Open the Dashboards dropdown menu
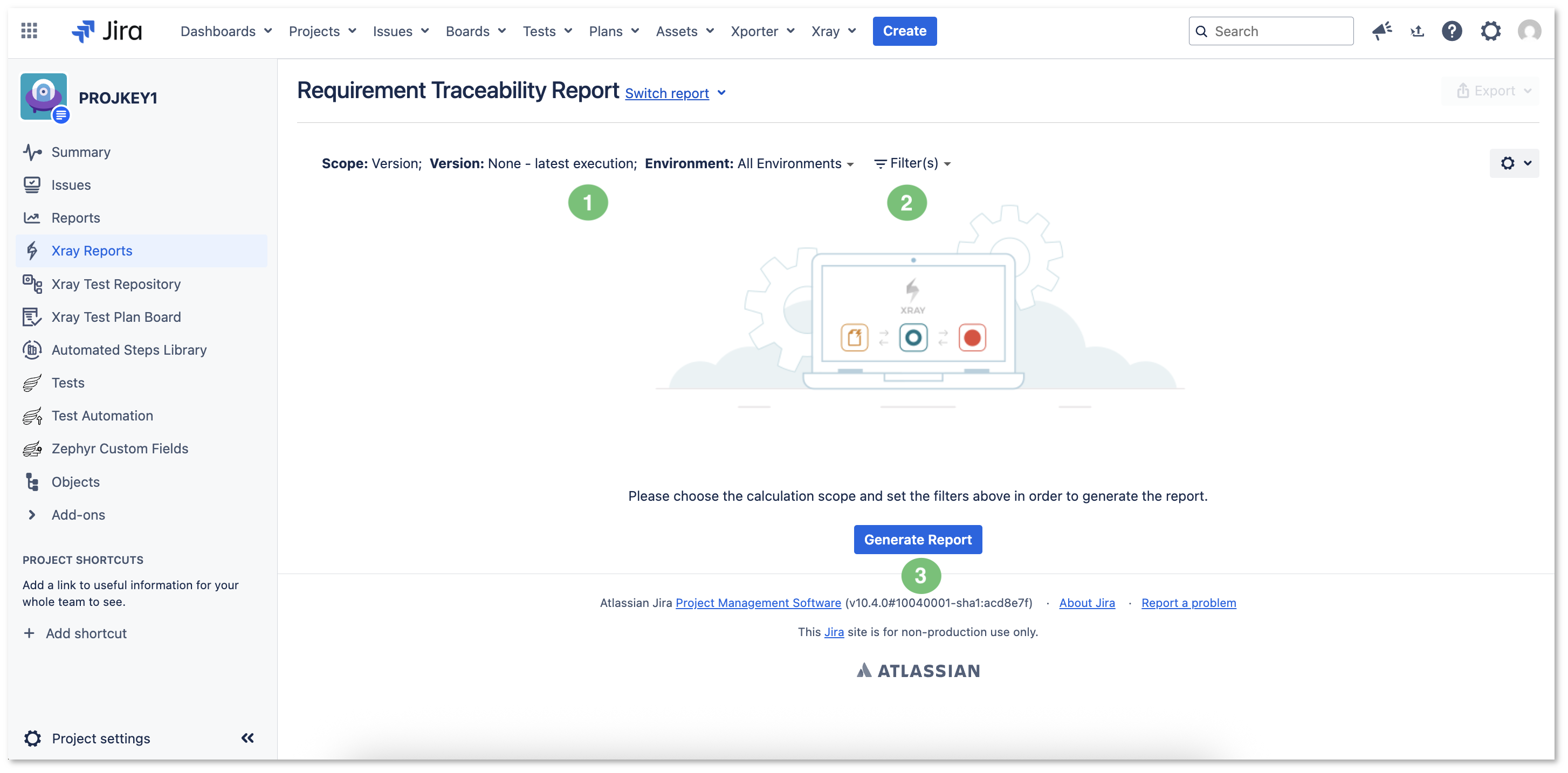 226,31
